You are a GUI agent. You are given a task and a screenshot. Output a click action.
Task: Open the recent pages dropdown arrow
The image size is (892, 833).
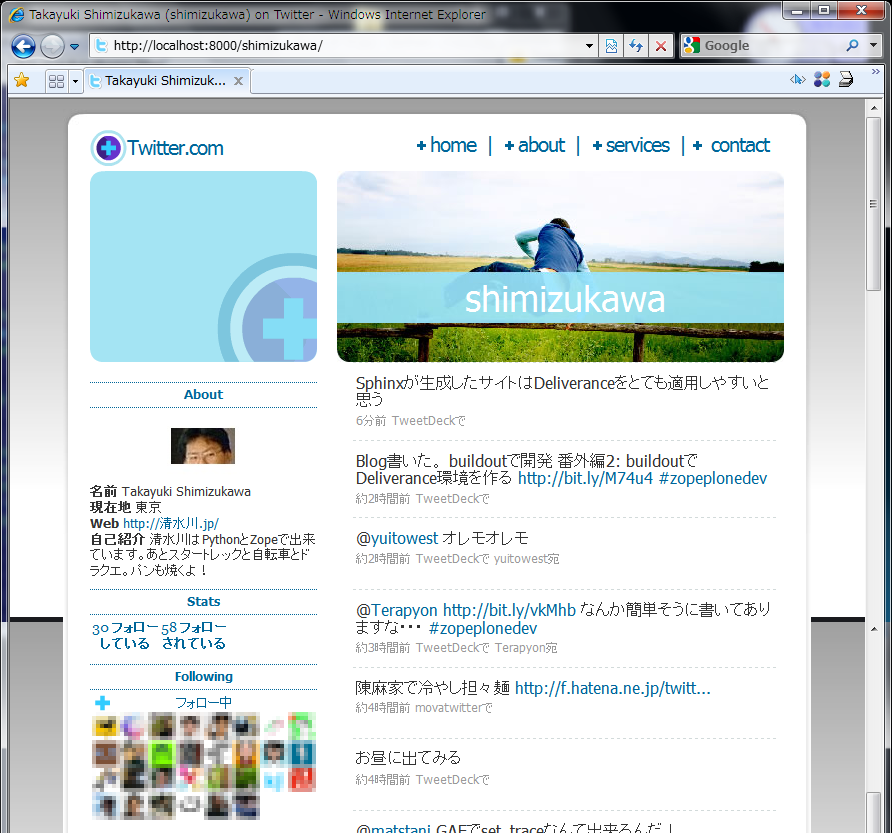coord(74,46)
